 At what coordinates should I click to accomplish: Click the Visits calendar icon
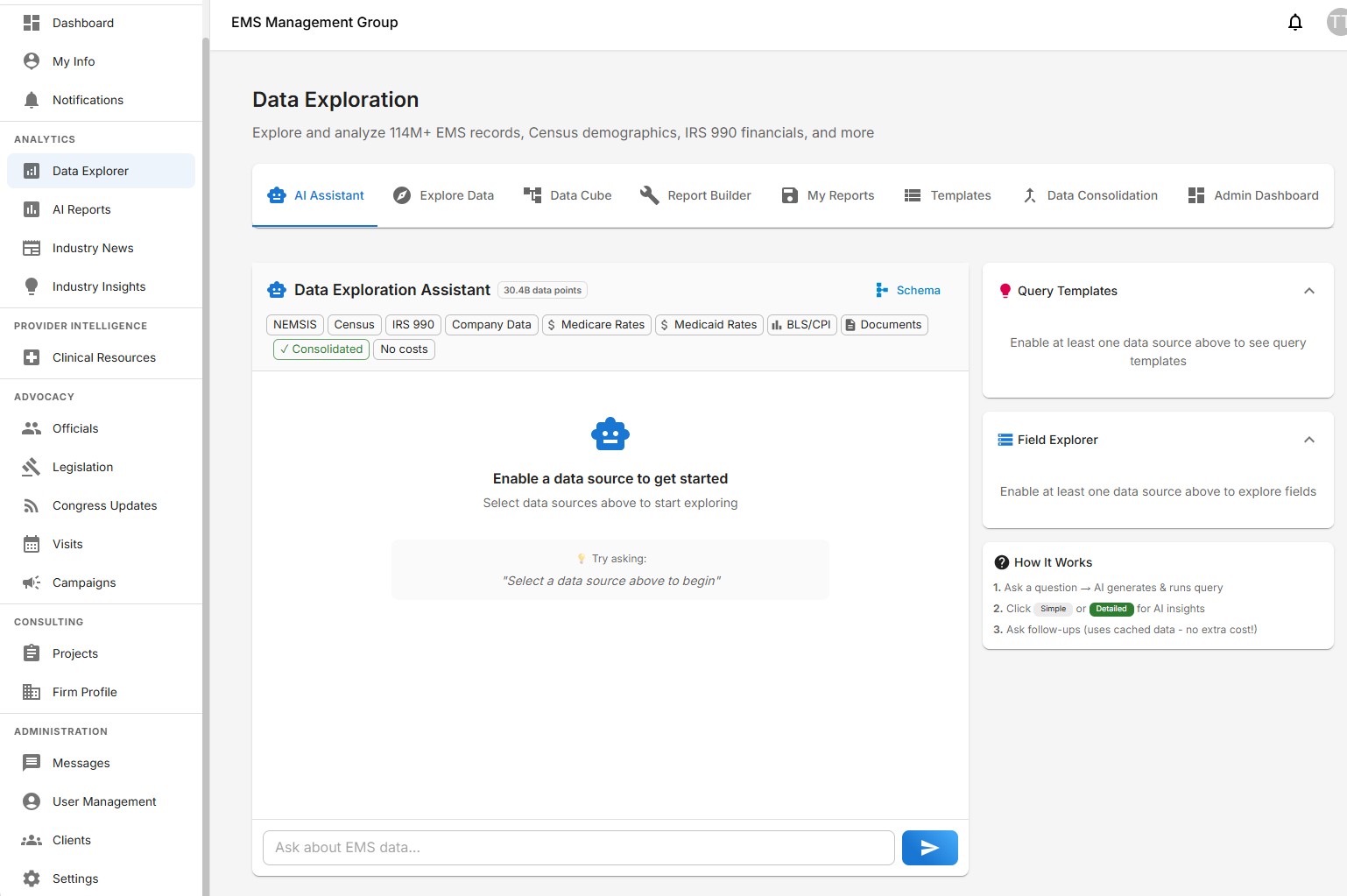[x=32, y=544]
